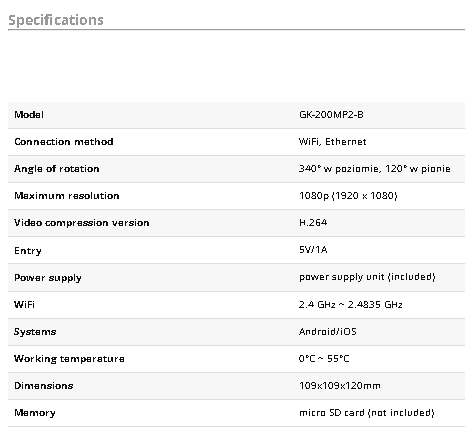The width and height of the screenshot is (465, 435).
Task: Select the Working temperature label
Action: tap(69, 359)
